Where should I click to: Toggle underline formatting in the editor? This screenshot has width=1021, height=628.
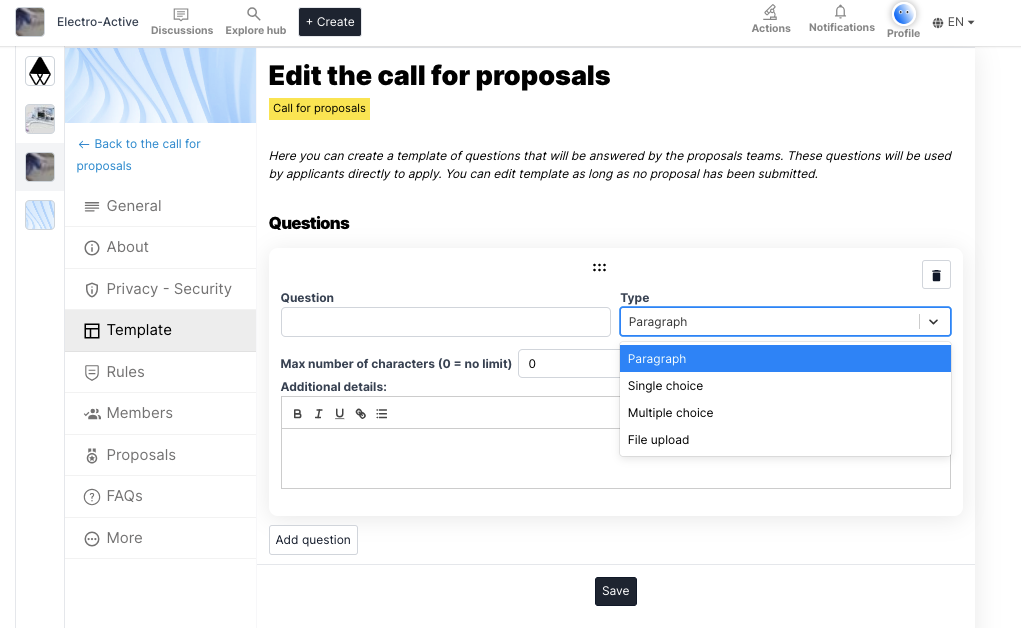point(339,414)
